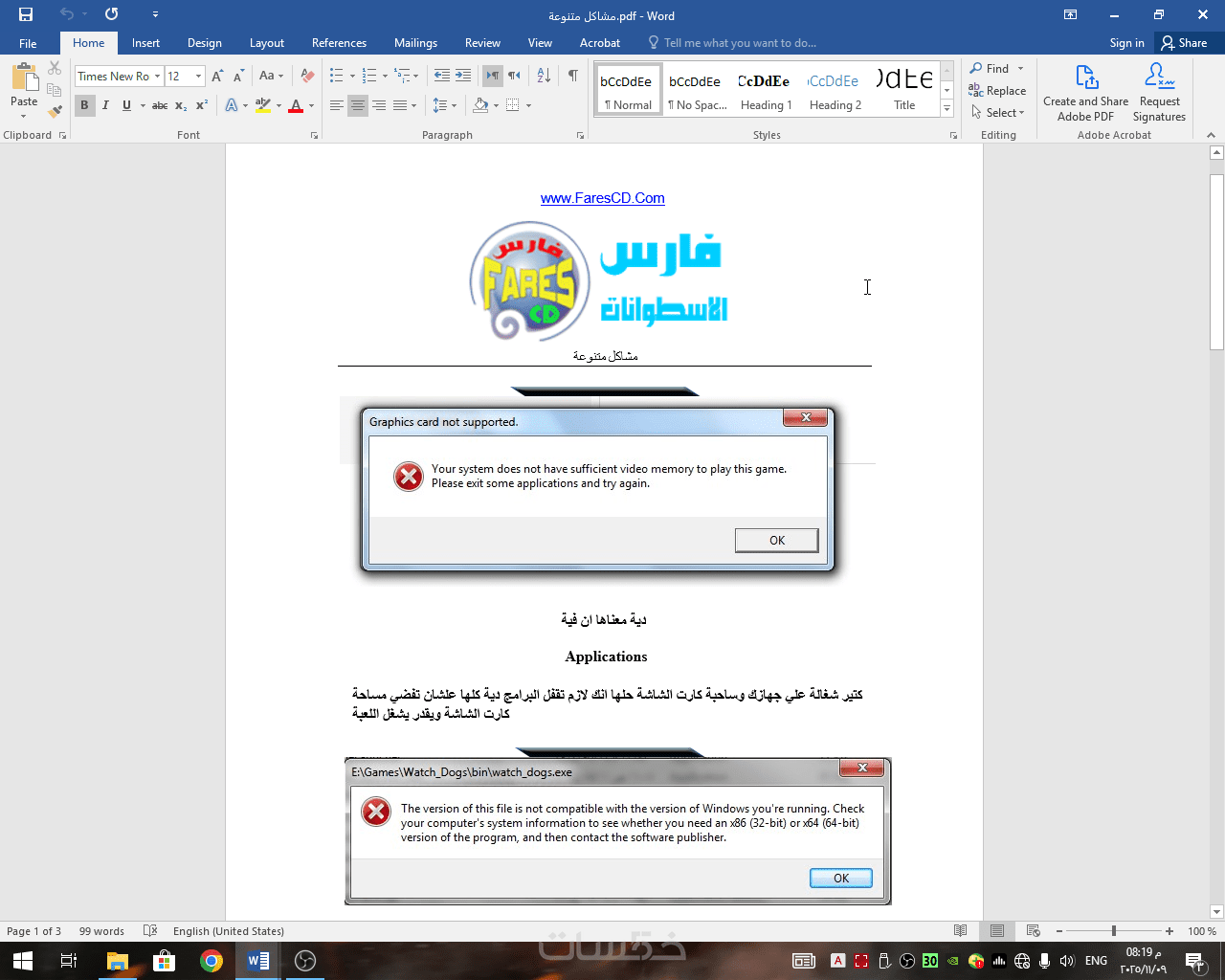Switch to the Acrobat tab
This screenshot has height=980, width=1225.
point(600,43)
